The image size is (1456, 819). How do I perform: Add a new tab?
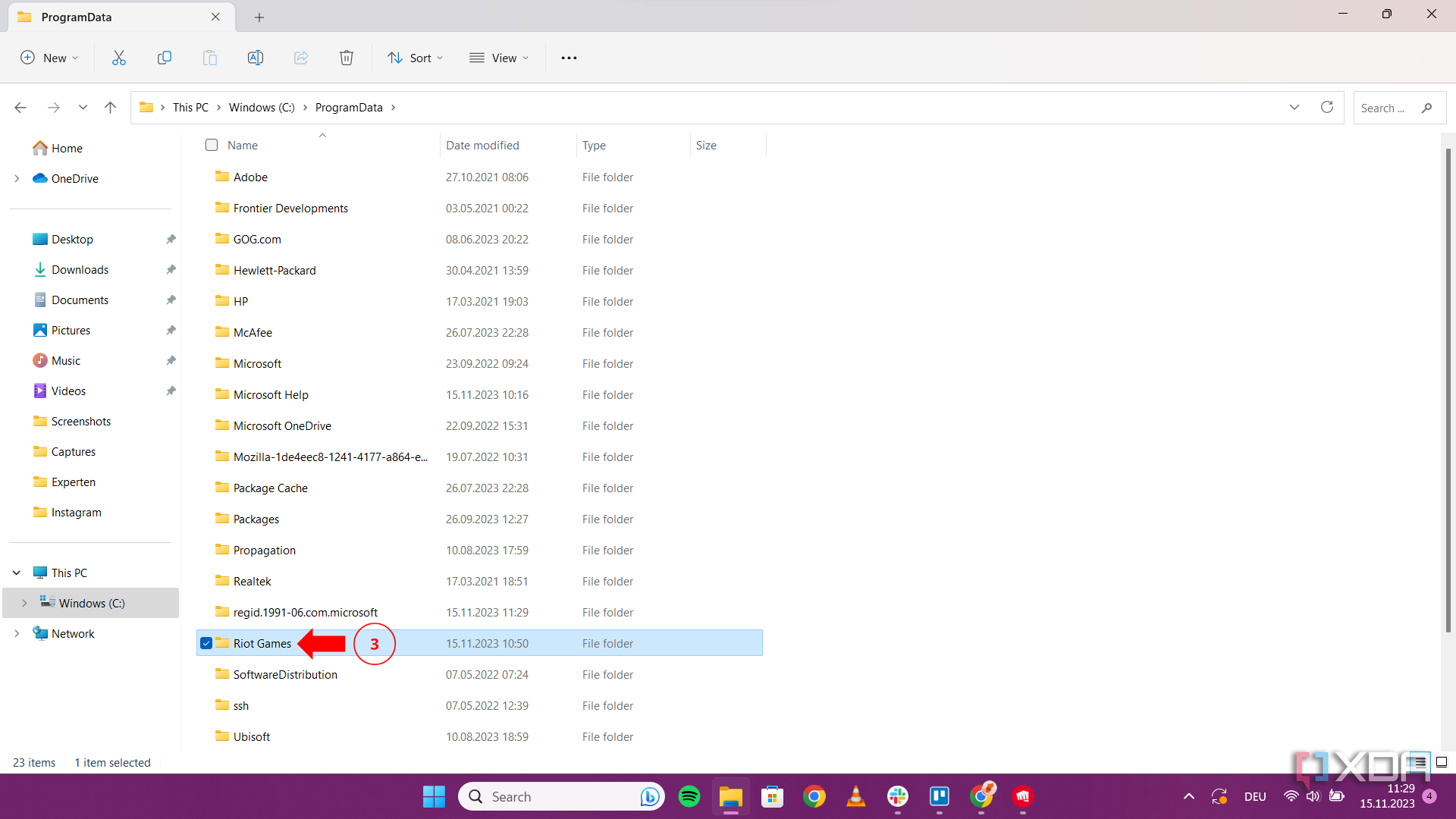pos(259,17)
